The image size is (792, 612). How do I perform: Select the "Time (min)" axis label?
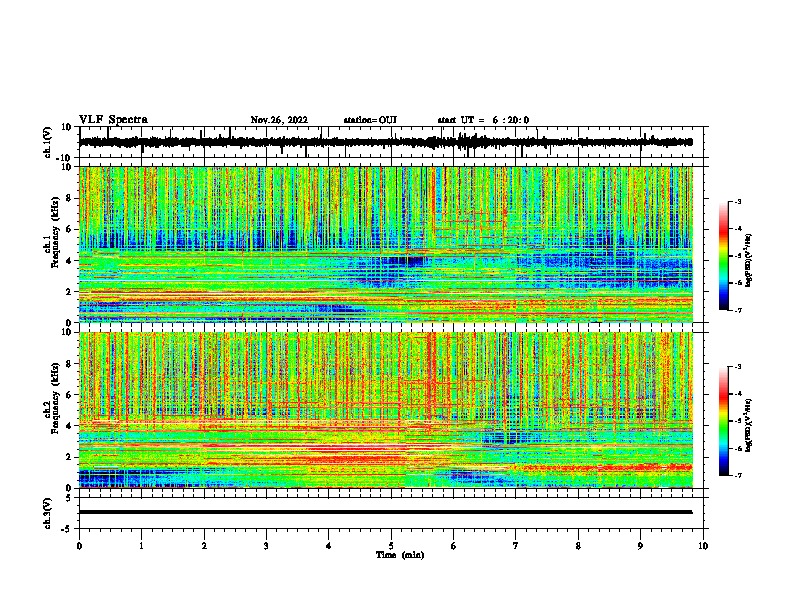(x=400, y=555)
